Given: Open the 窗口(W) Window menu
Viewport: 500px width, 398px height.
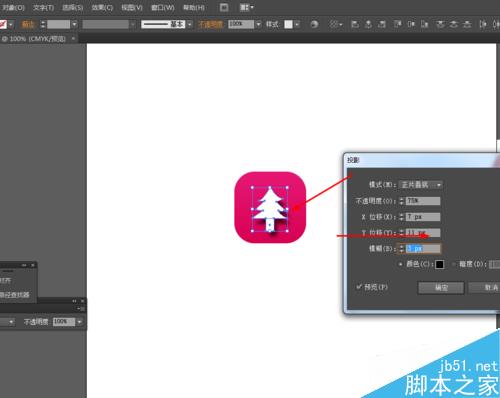Looking at the screenshot, I should click(163, 7).
